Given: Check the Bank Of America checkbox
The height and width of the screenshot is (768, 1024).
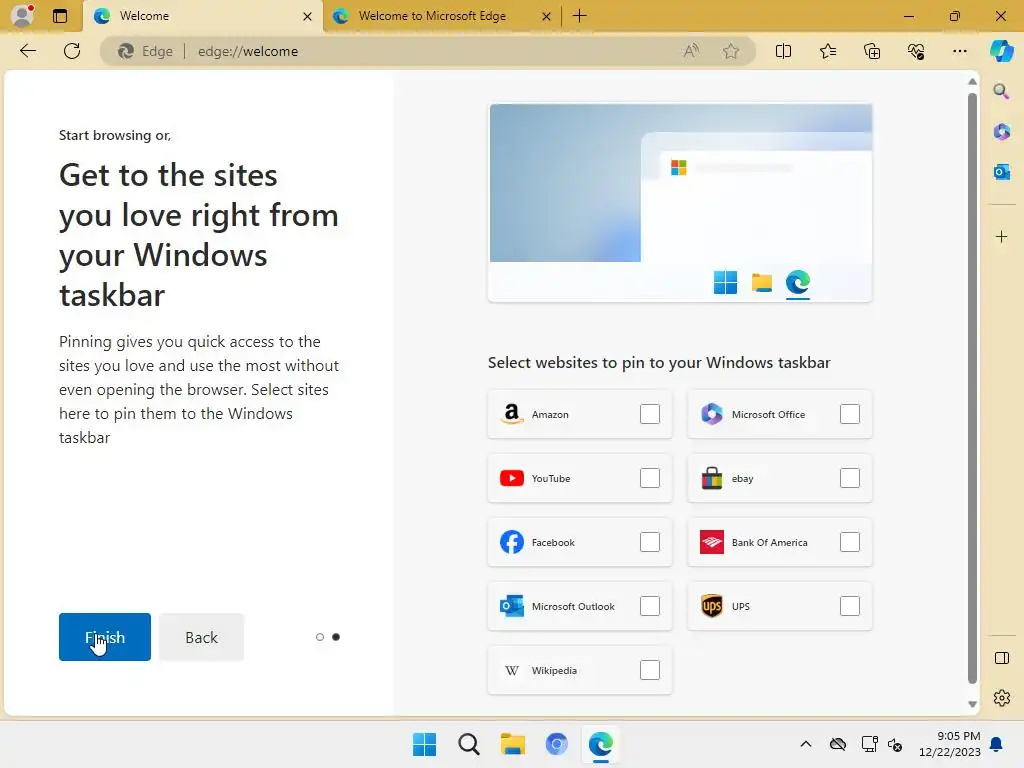Looking at the screenshot, I should [850, 542].
